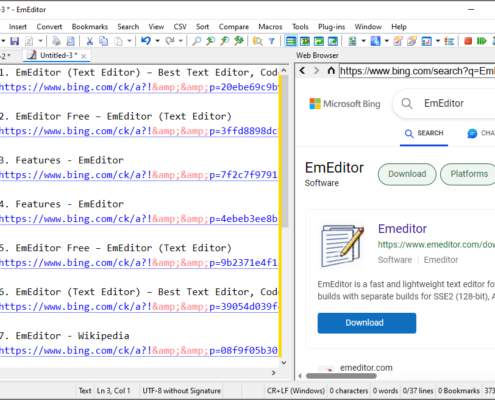
Task: Click the editor vertical scrollbar thumb
Action: pyautogui.click(x=285, y=151)
